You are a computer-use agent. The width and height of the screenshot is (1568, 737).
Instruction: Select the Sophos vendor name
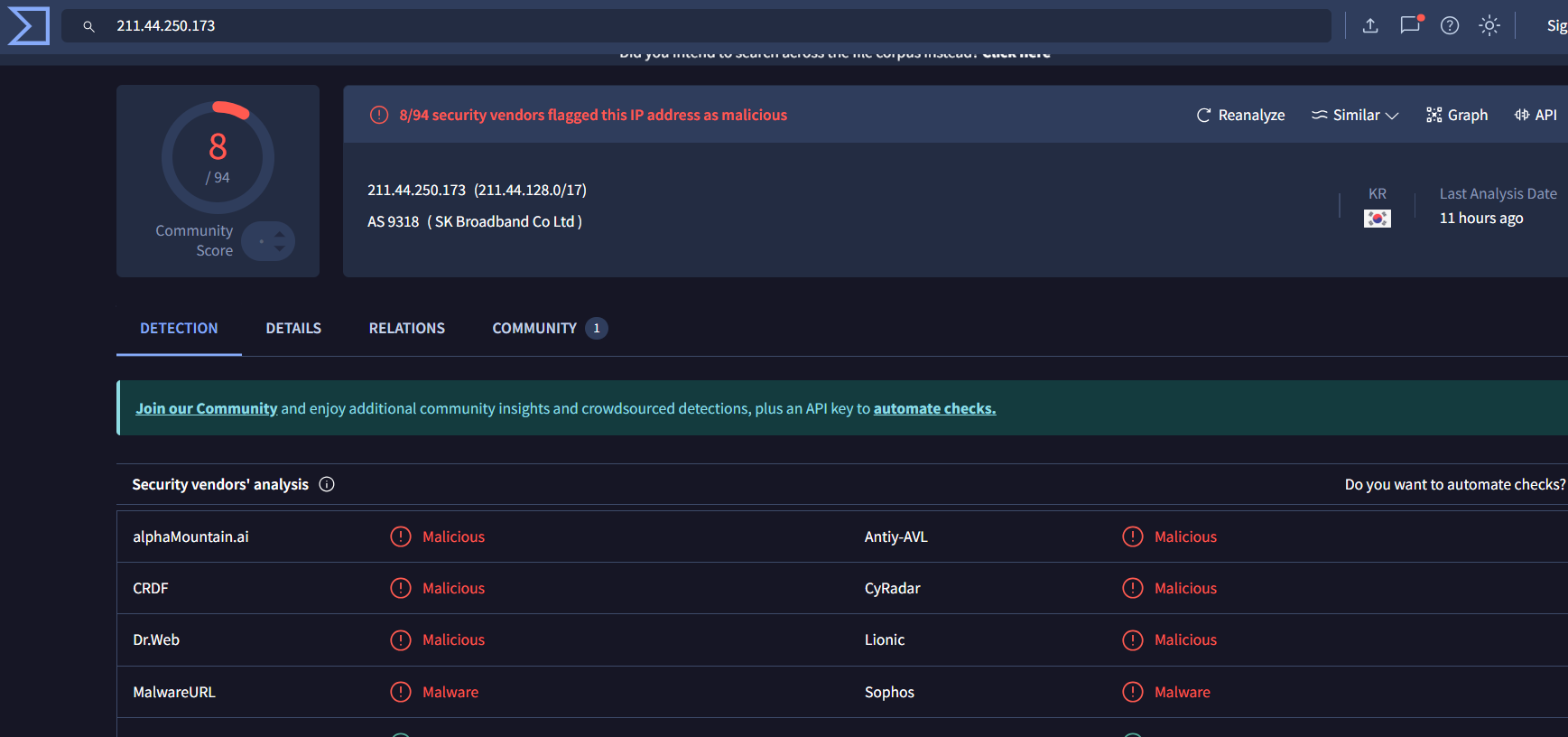[x=889, y=692]
